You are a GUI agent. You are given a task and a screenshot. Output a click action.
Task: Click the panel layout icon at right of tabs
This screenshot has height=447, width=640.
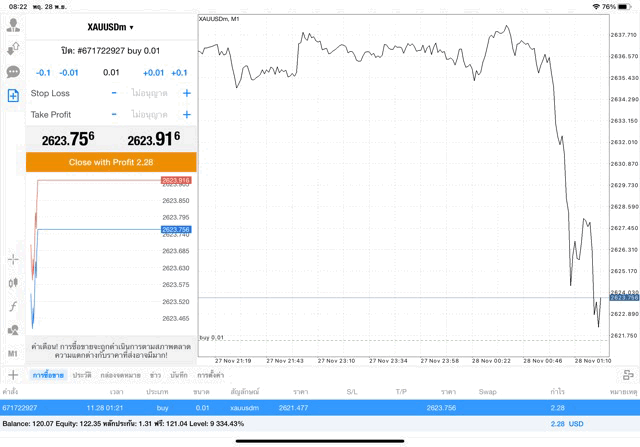point(628,374)
